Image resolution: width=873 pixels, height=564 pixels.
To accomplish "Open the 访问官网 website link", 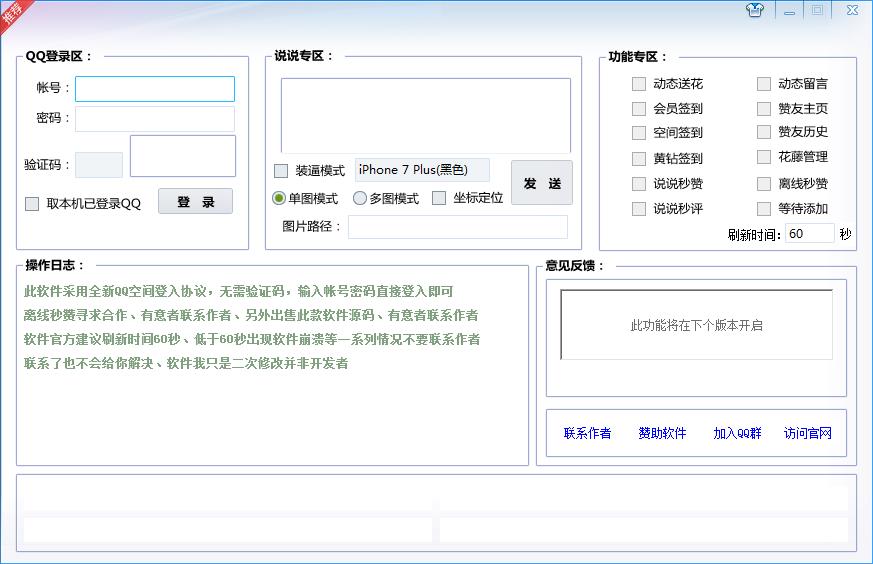I will tap(808, 434).
